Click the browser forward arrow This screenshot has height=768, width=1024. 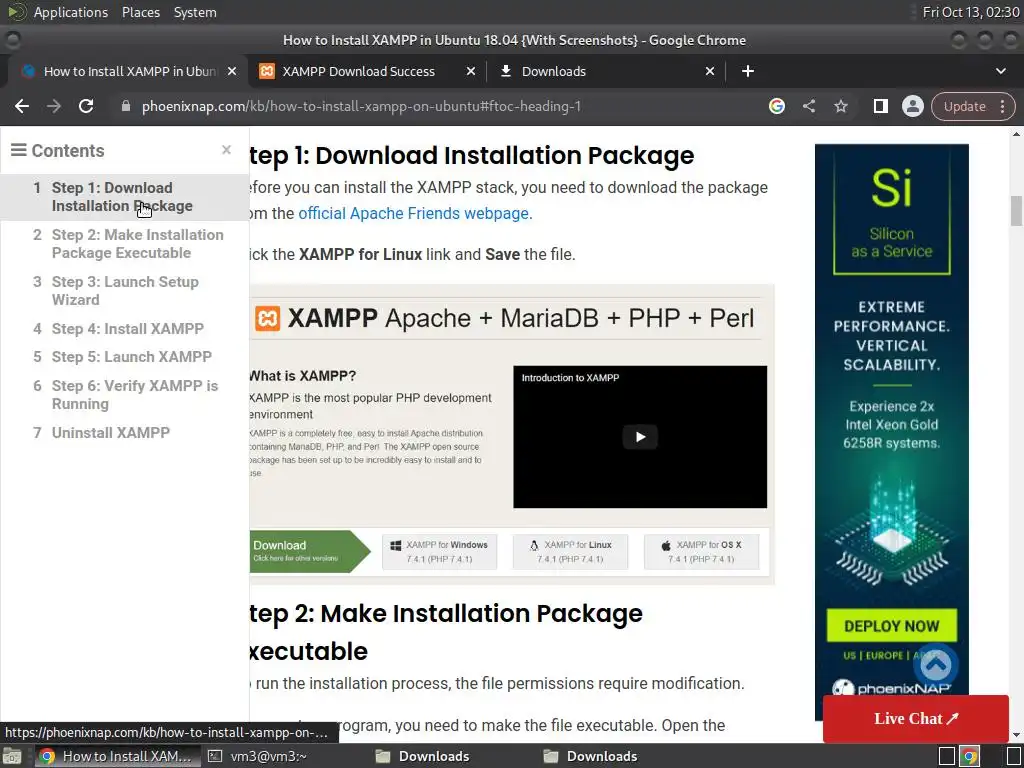coord(54,106)
